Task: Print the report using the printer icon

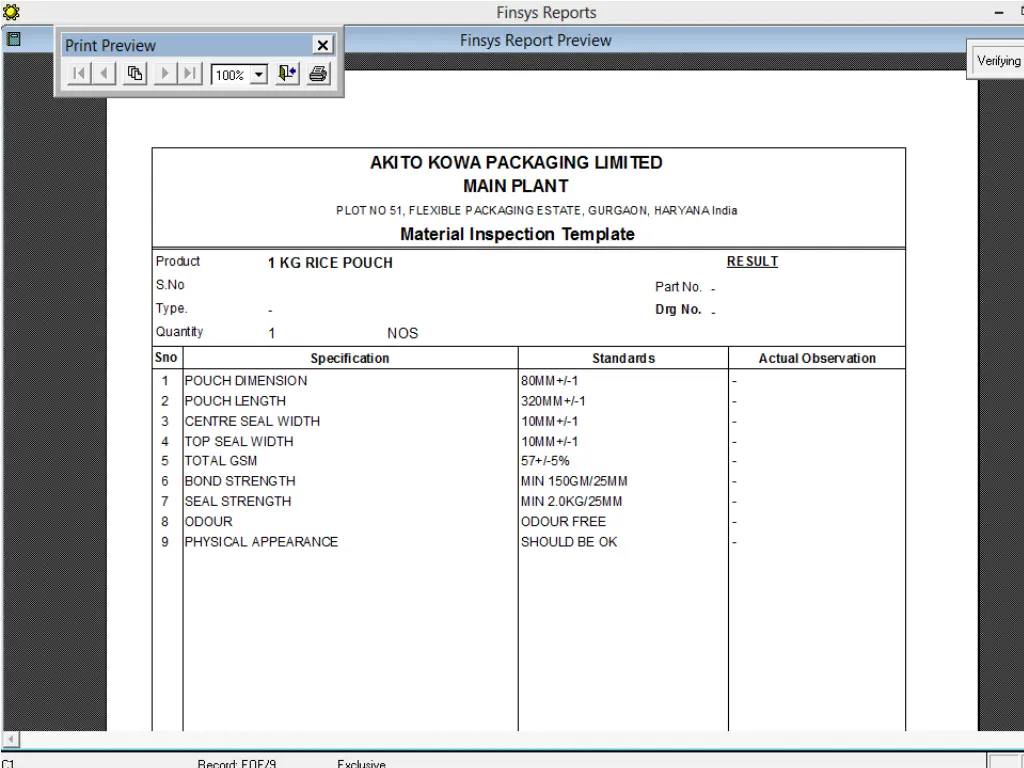Action: click(318, 74)
